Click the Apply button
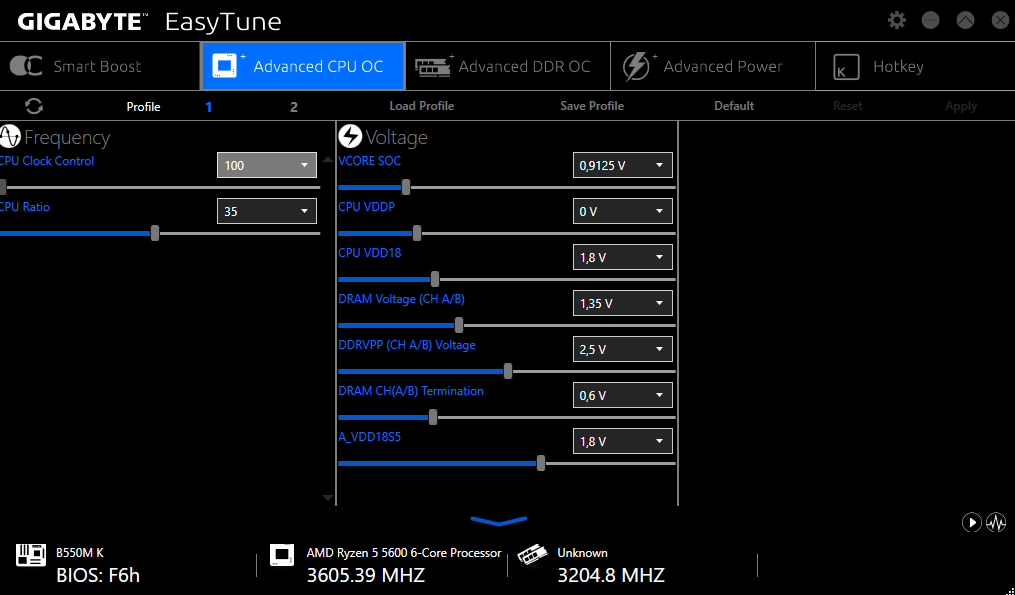The image size is (1015, 595). 961,106
